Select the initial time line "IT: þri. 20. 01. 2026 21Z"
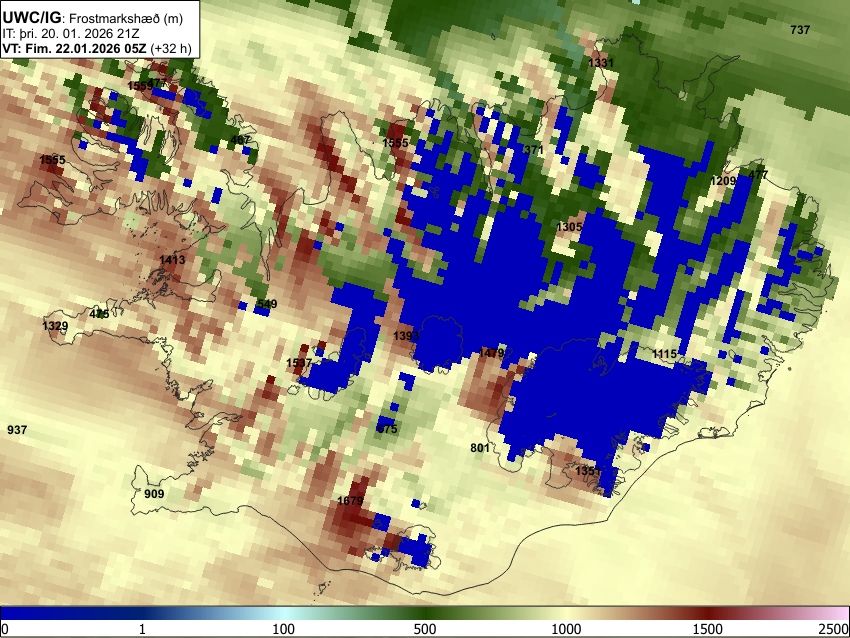Viewport: 850px width, 638px height. coord(70,34)
